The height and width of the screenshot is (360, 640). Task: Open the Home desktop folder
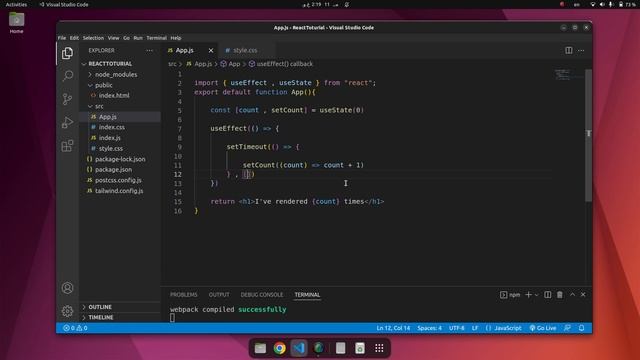pyautogui.click(x=16, y=23)
